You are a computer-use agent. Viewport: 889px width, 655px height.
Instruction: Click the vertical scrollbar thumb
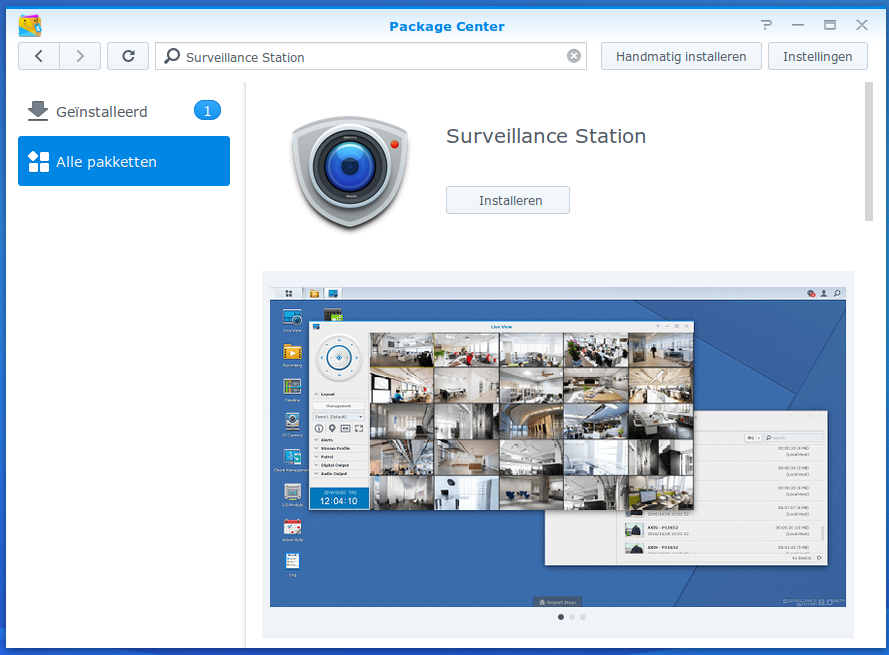tap(869, 151)
